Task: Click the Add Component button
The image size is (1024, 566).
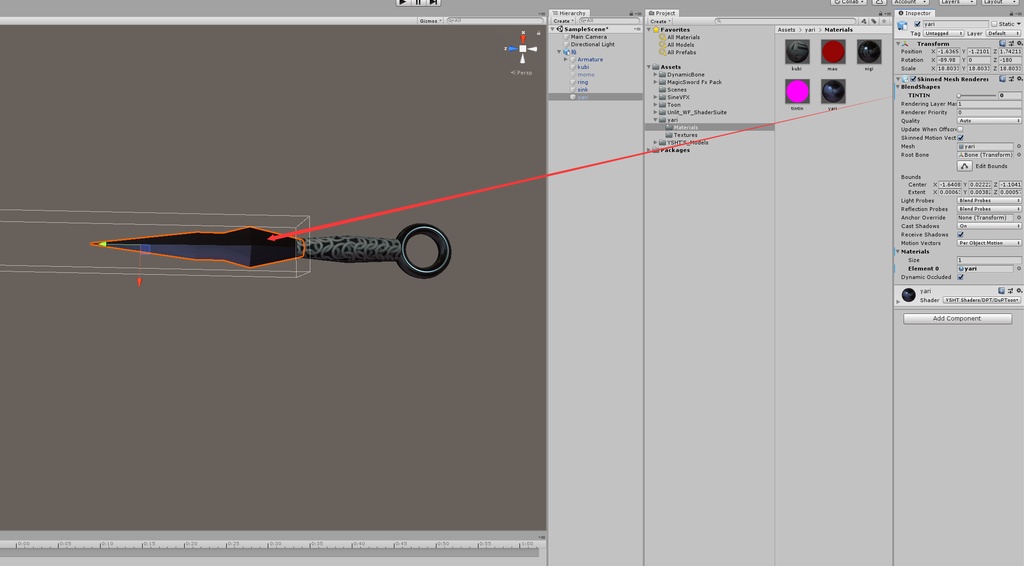Action: click(957, 319)
